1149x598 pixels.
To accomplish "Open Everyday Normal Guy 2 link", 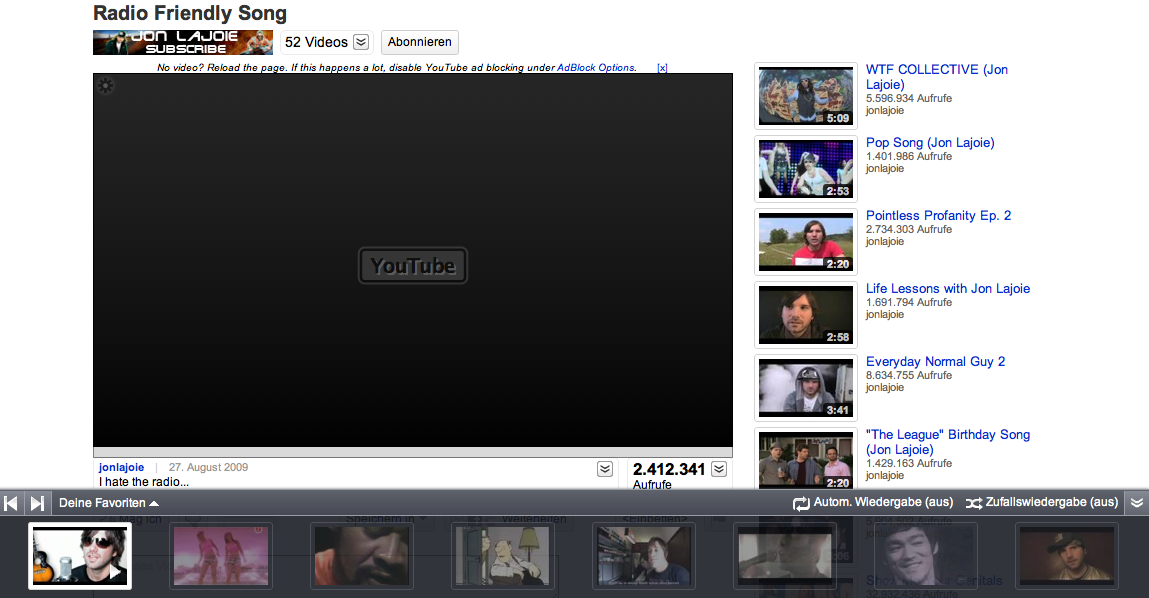I will (935, 361).
